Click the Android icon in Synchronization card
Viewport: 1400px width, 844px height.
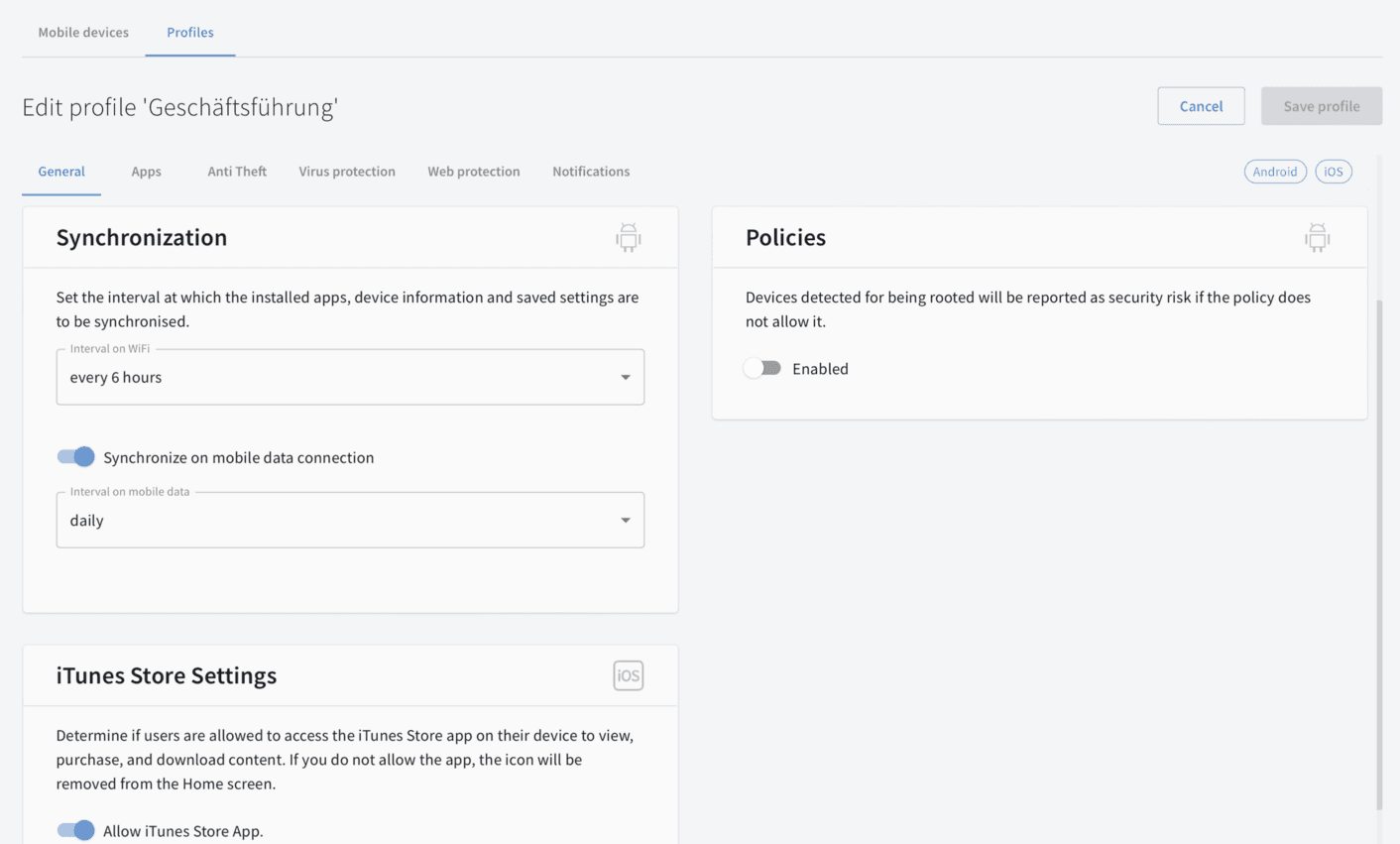tap(628, 237)
